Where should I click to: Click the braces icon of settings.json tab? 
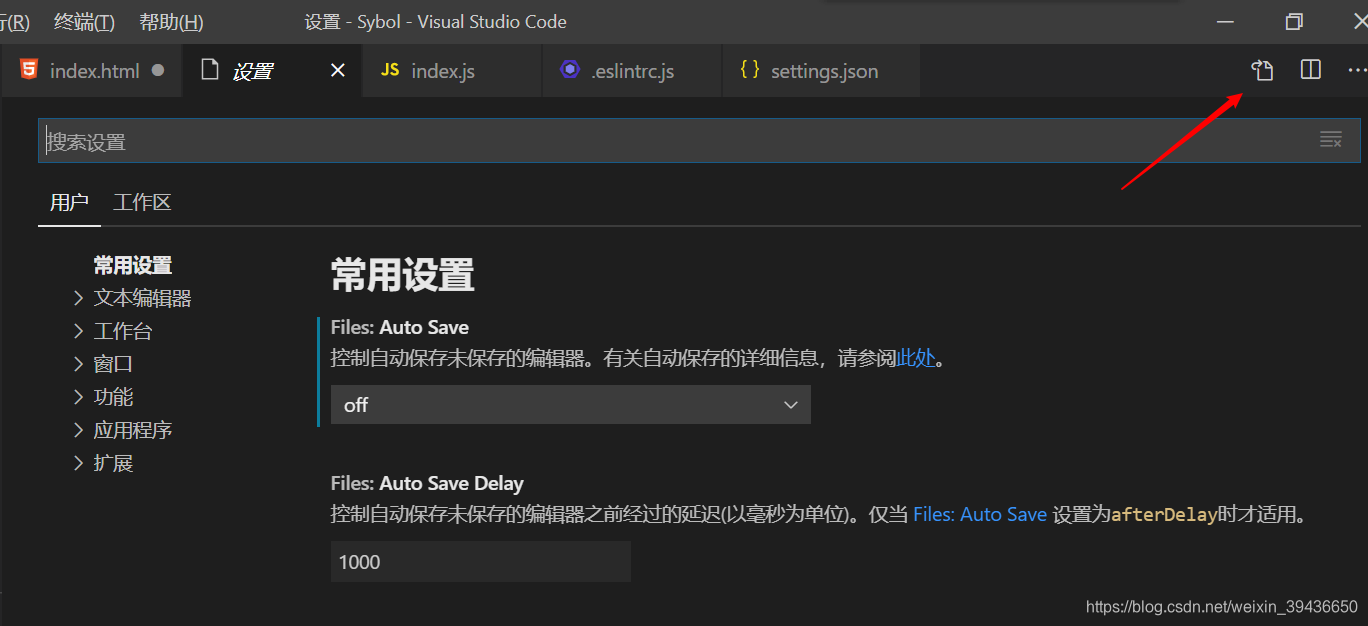tap(750, 70)
